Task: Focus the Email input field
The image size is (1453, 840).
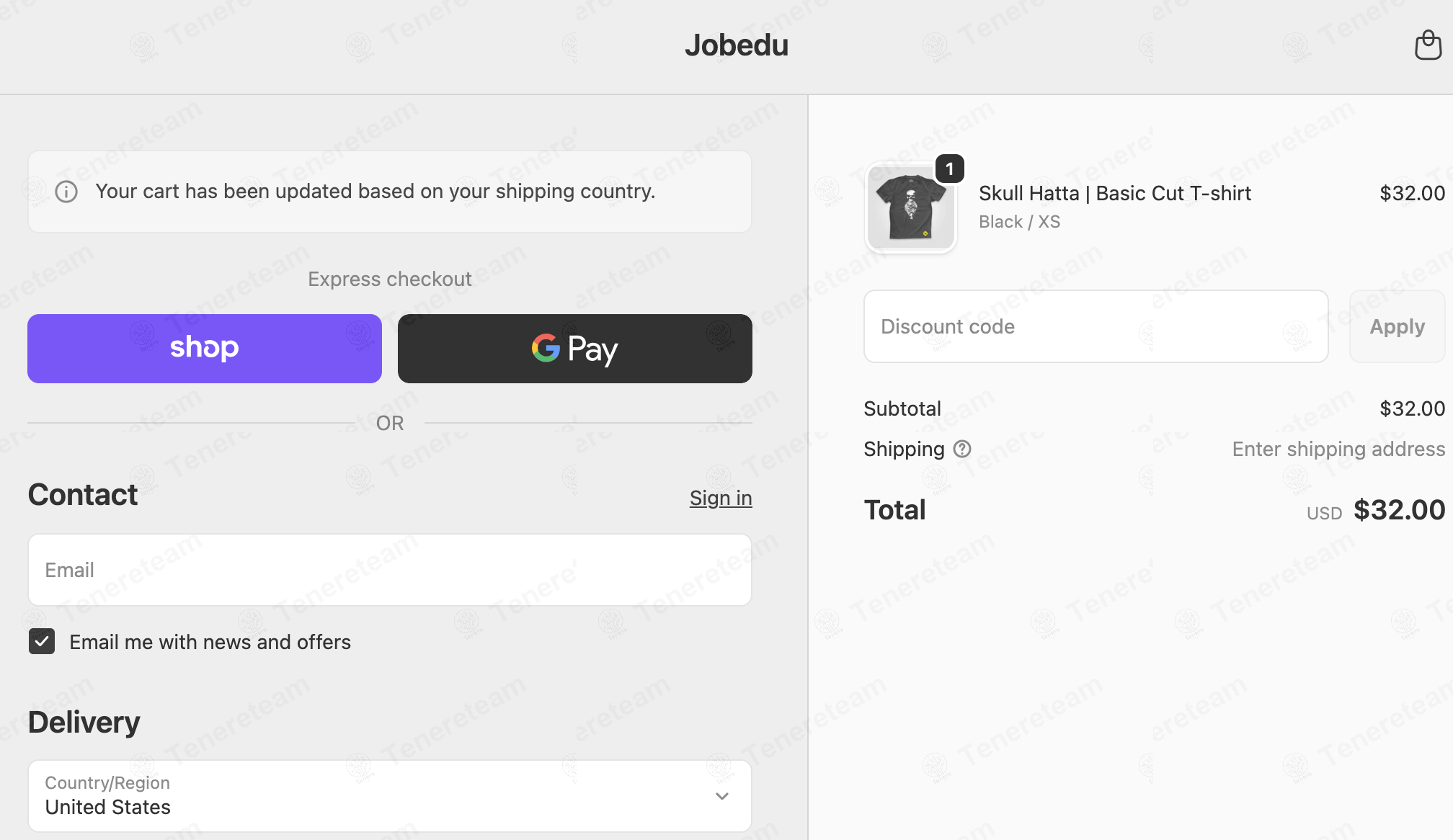Action: tap(390, 570)
